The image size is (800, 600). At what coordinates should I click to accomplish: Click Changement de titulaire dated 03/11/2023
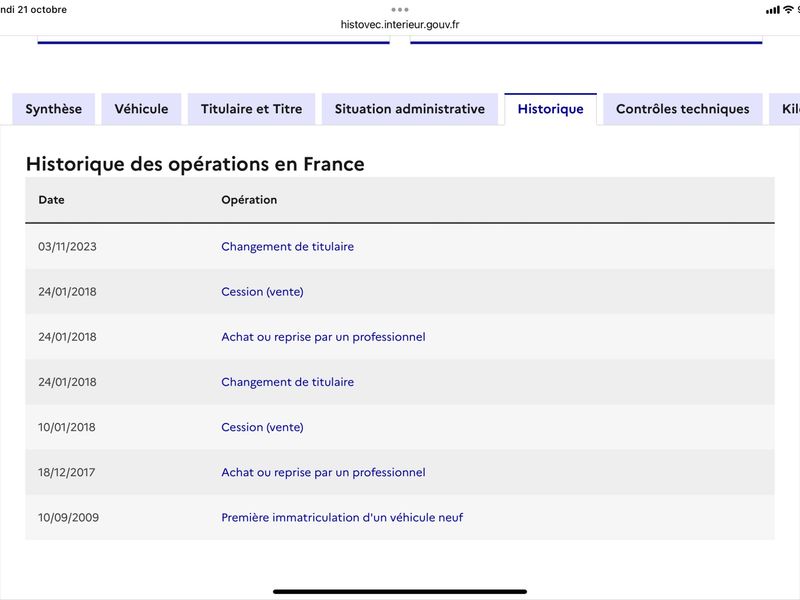click(x=287, y=246)
